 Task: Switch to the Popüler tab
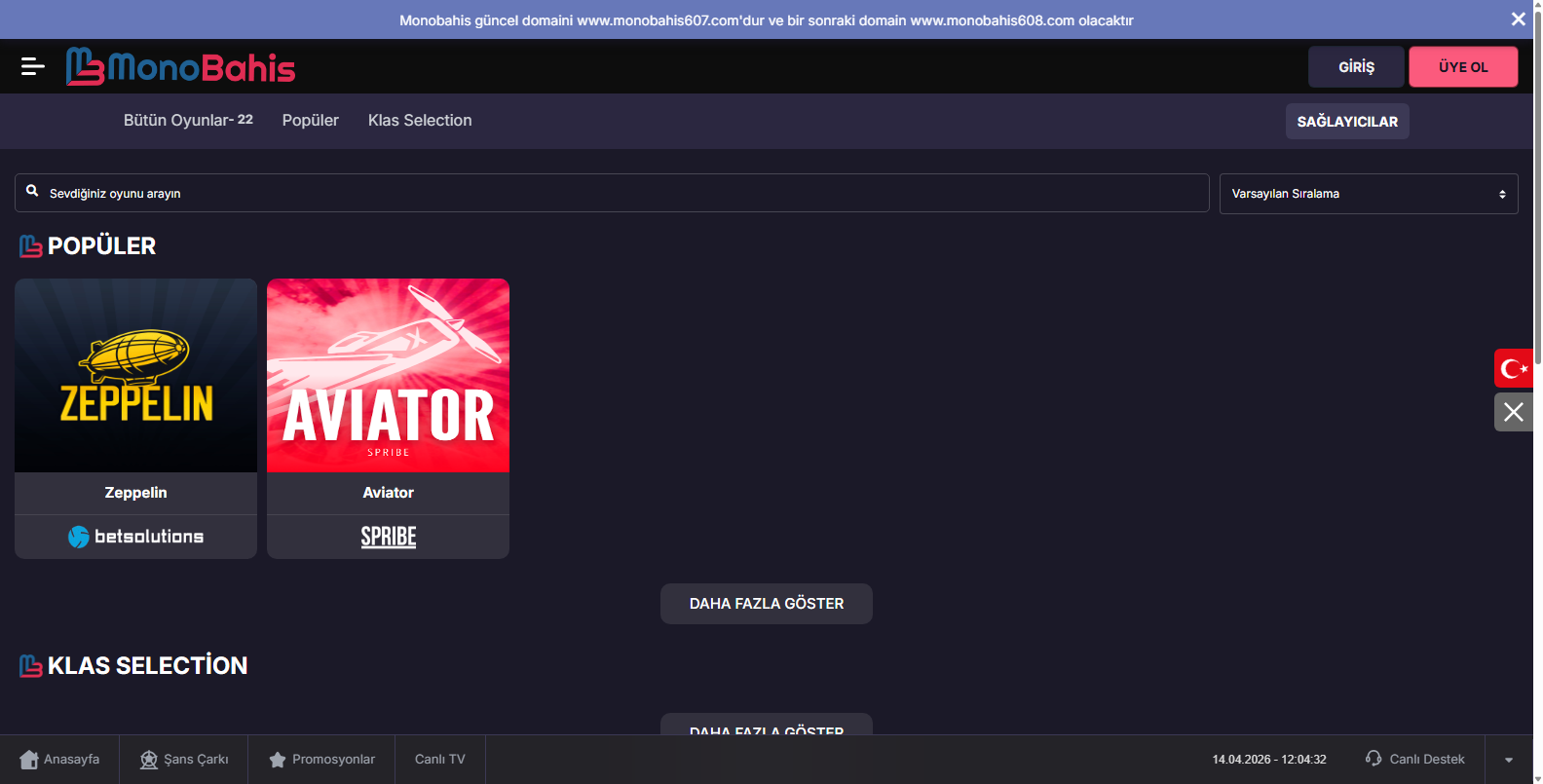(311, 120)
